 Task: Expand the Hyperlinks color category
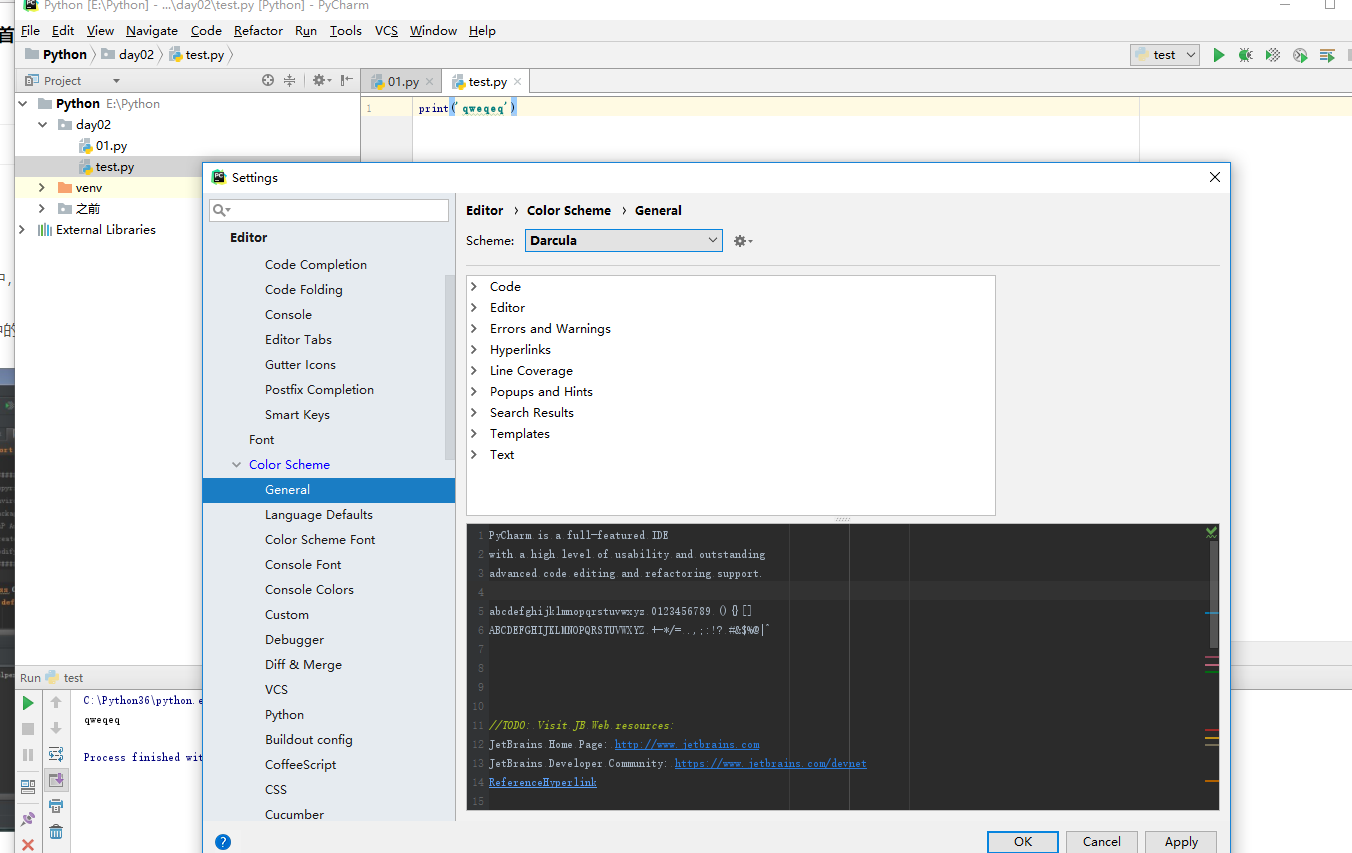coord(474,350)
